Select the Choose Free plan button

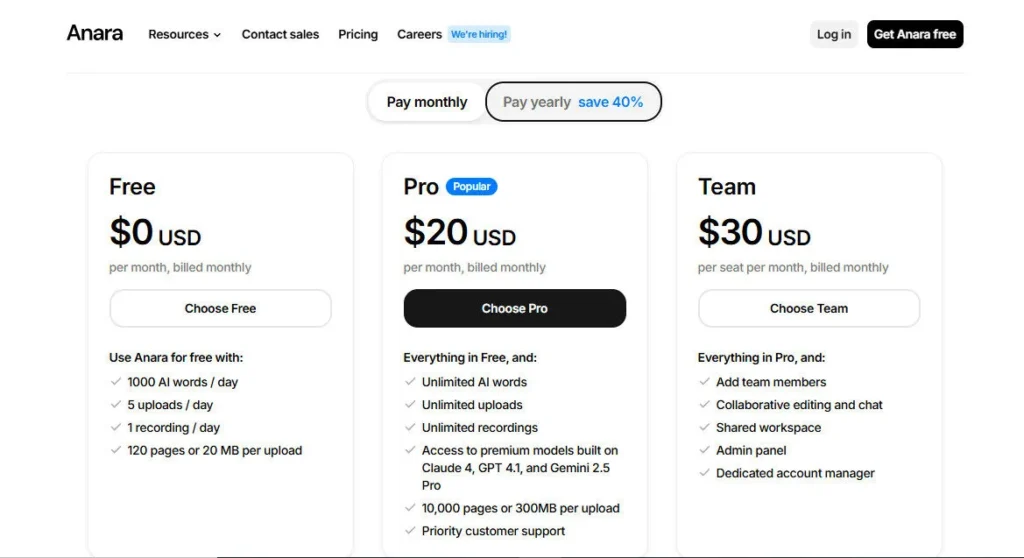point(220,308)
